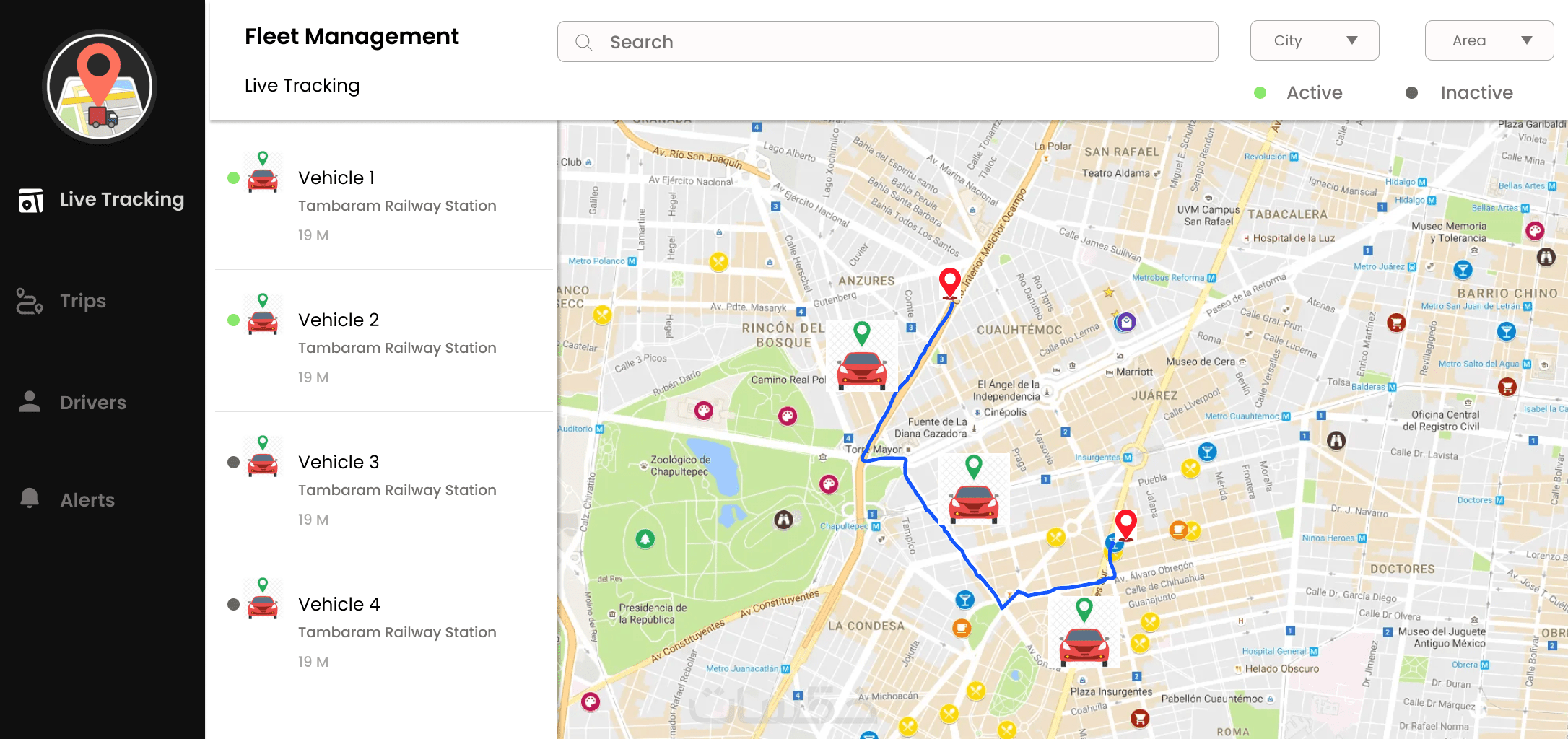Select the Live Tracking sidebar icon
1568x739 pixels.
(30, 200)
